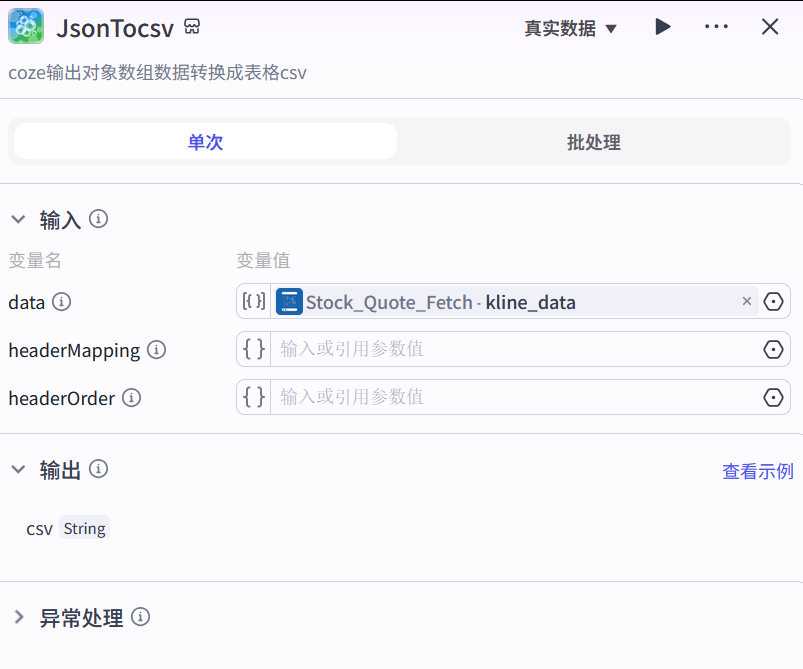The width and height of the screenshot is (803, 669).
Task: Focus the headerOrder value input
Action: tap(514, 397)
